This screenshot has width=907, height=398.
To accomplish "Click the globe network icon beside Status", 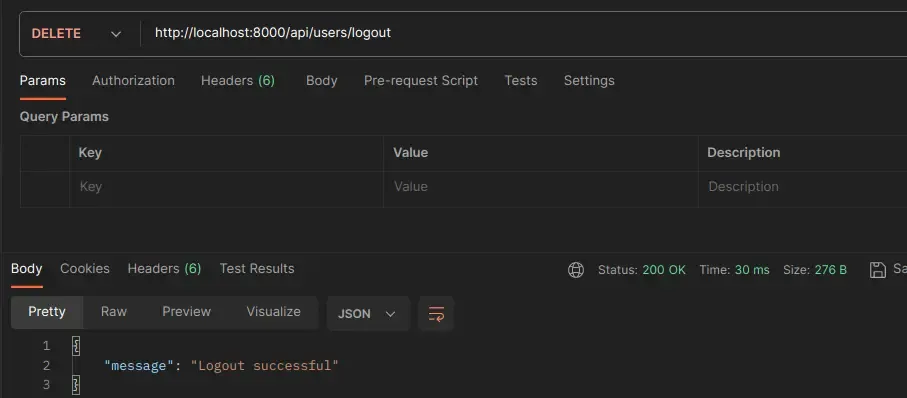I will click(x=576, y=270).
